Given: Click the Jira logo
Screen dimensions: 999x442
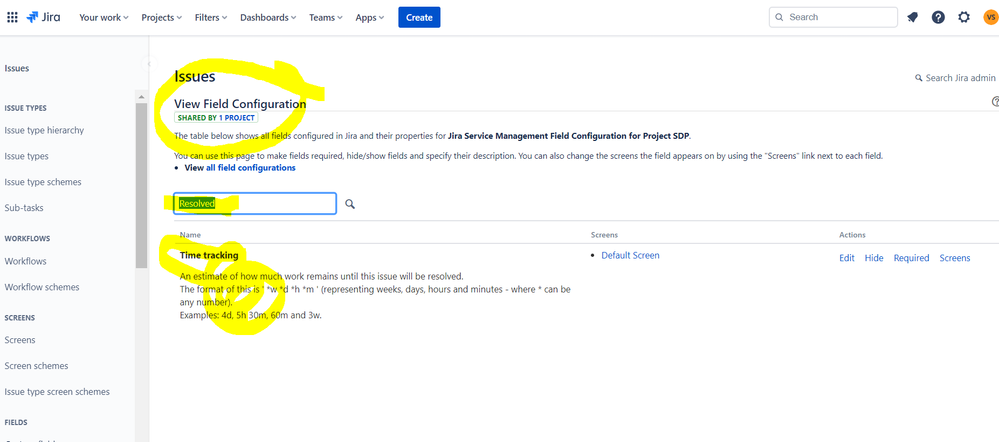Looking at the screenshot, I should click(43, 17).
